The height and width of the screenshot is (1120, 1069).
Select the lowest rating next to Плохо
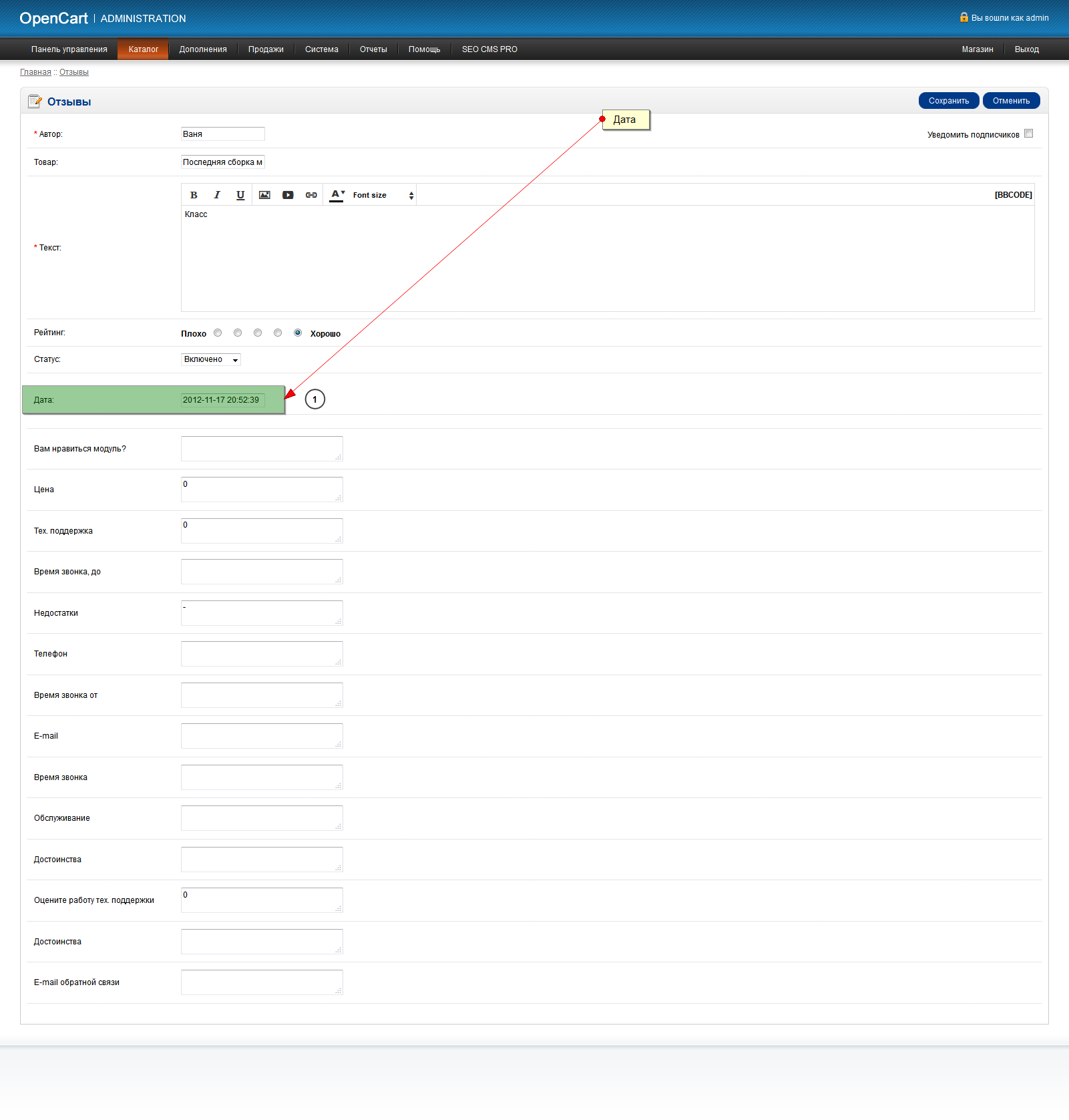click(x=218, y=333)
